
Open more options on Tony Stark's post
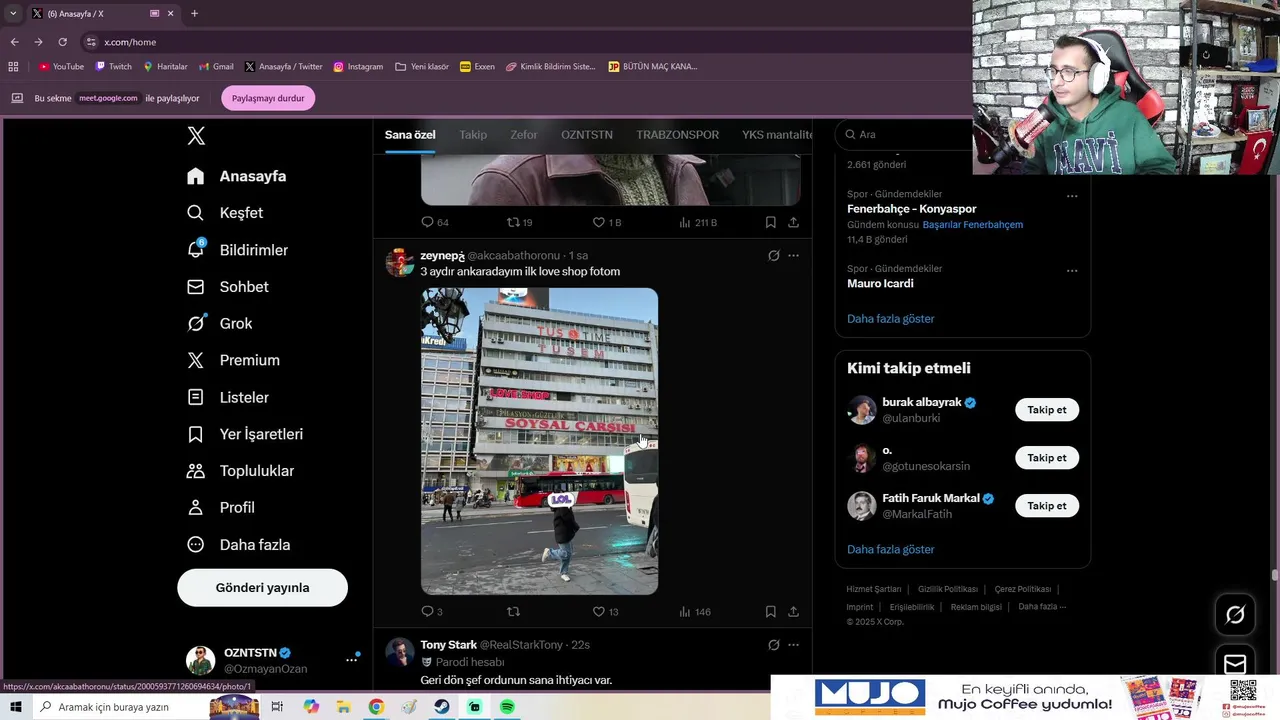(x=793, y=645)
